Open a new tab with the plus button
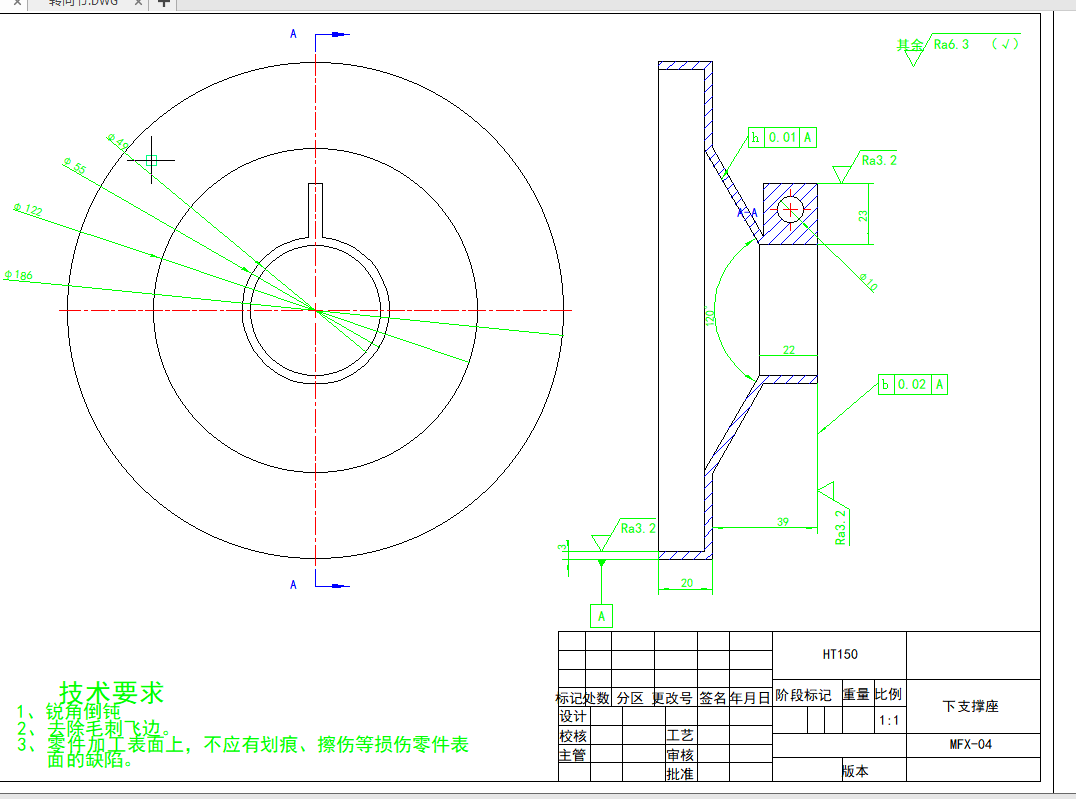The height and width of the screenshot is (799, 1076). [165, 3]
